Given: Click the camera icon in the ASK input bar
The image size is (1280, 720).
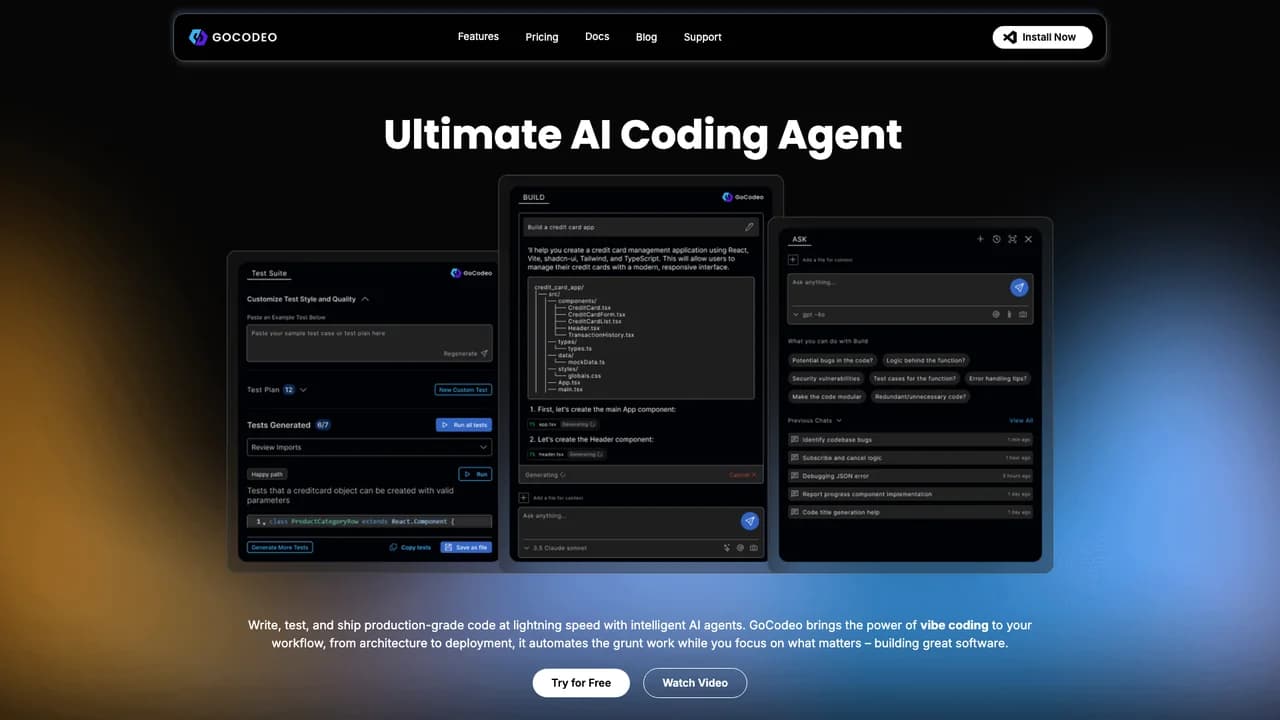Looking at the screenshot, I should [x=1023, y=314].
